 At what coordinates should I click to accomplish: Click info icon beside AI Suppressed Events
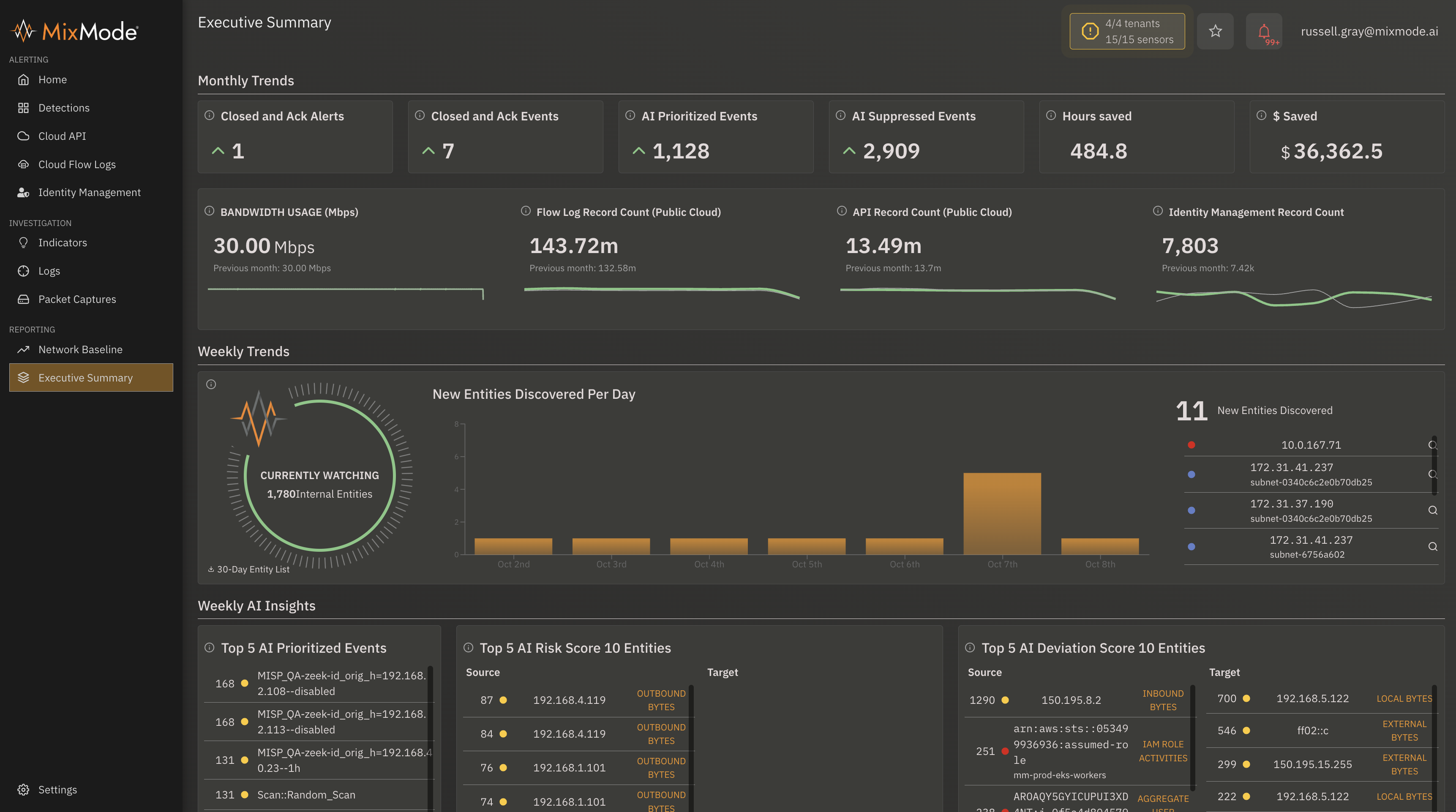(840, 115)
